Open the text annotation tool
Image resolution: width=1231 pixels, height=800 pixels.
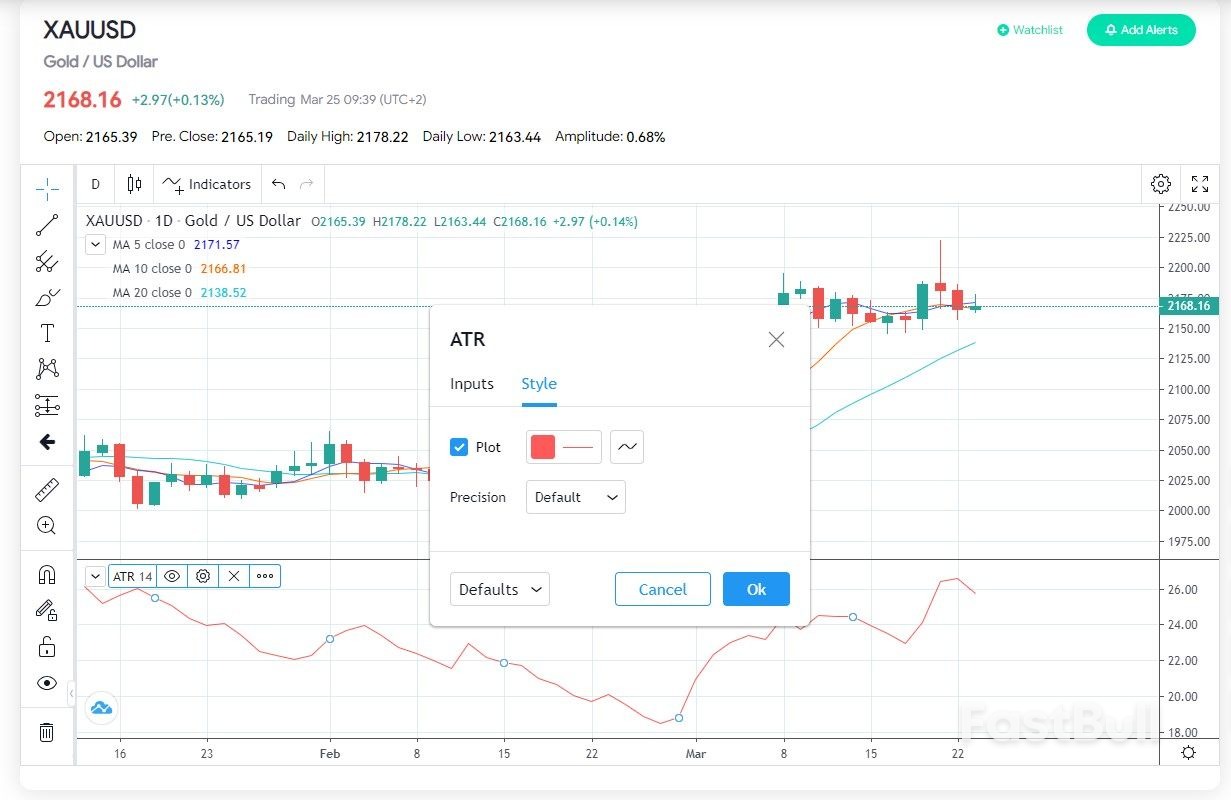(46, 333)
